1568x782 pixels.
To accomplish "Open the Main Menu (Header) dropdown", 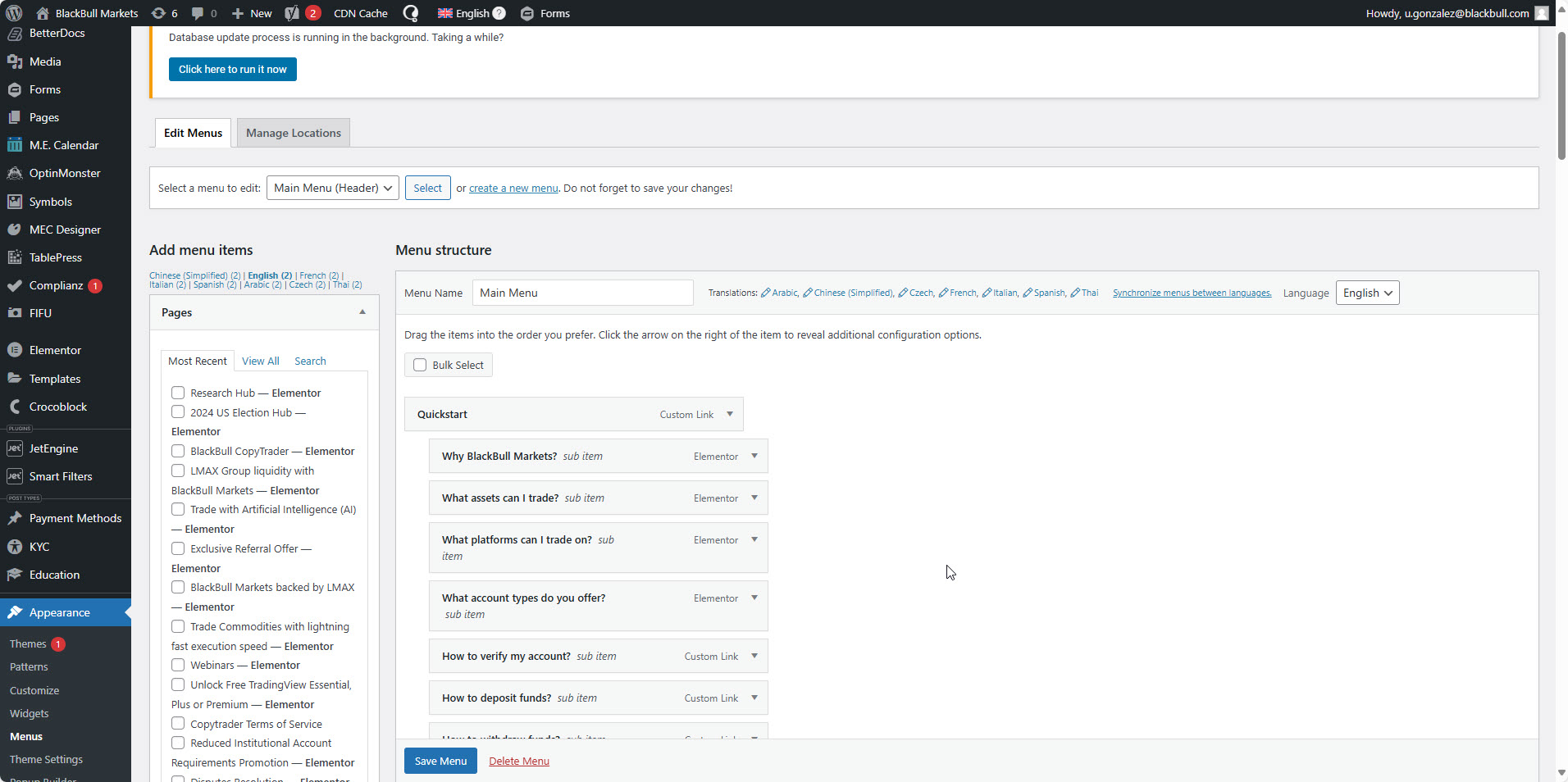I will click(333, 188).
